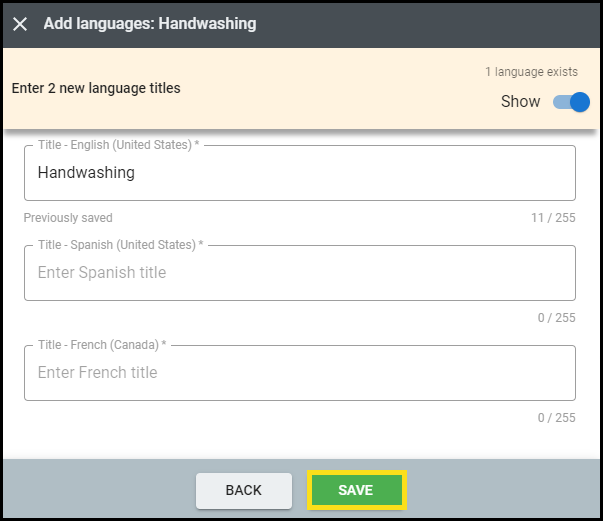Toggle the Show existing languages switch
The image size is (603, 521).
[572, 101]
